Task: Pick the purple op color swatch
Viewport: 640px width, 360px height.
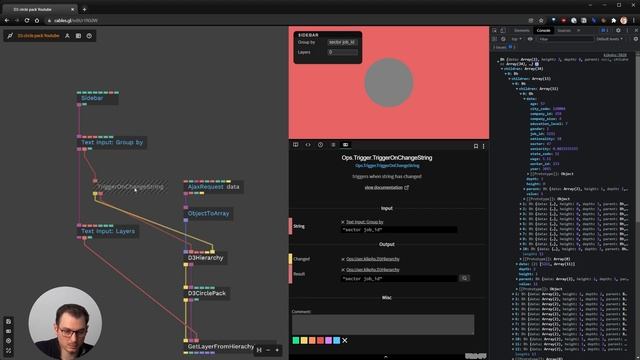Action: click(x=329, y=340)
